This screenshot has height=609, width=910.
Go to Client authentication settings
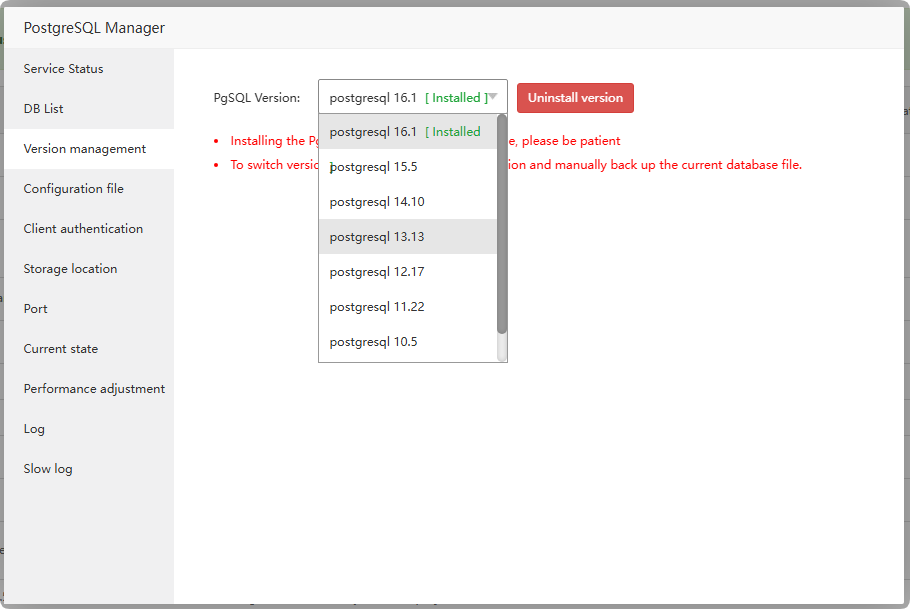click(x=89, y=229)
